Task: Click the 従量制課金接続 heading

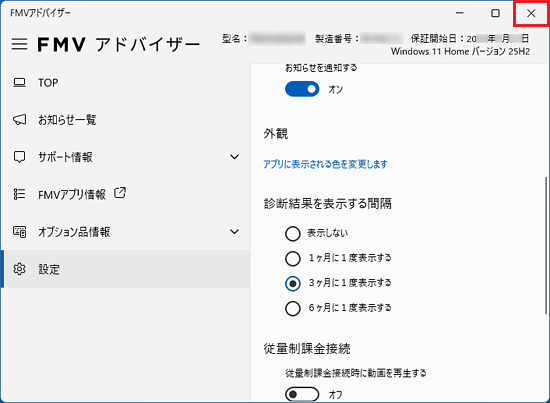Action: (x=307, y=348)
